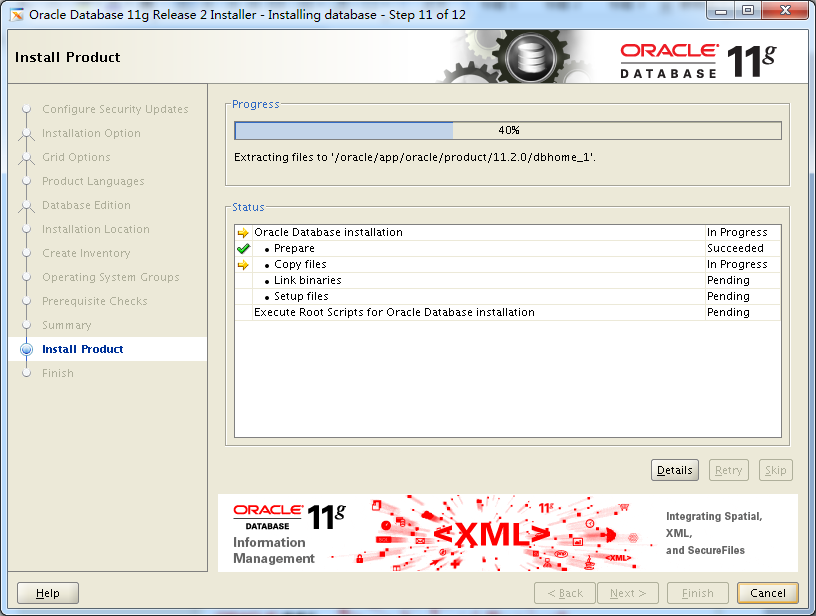Cancel the installation

(x=768, y=593)
